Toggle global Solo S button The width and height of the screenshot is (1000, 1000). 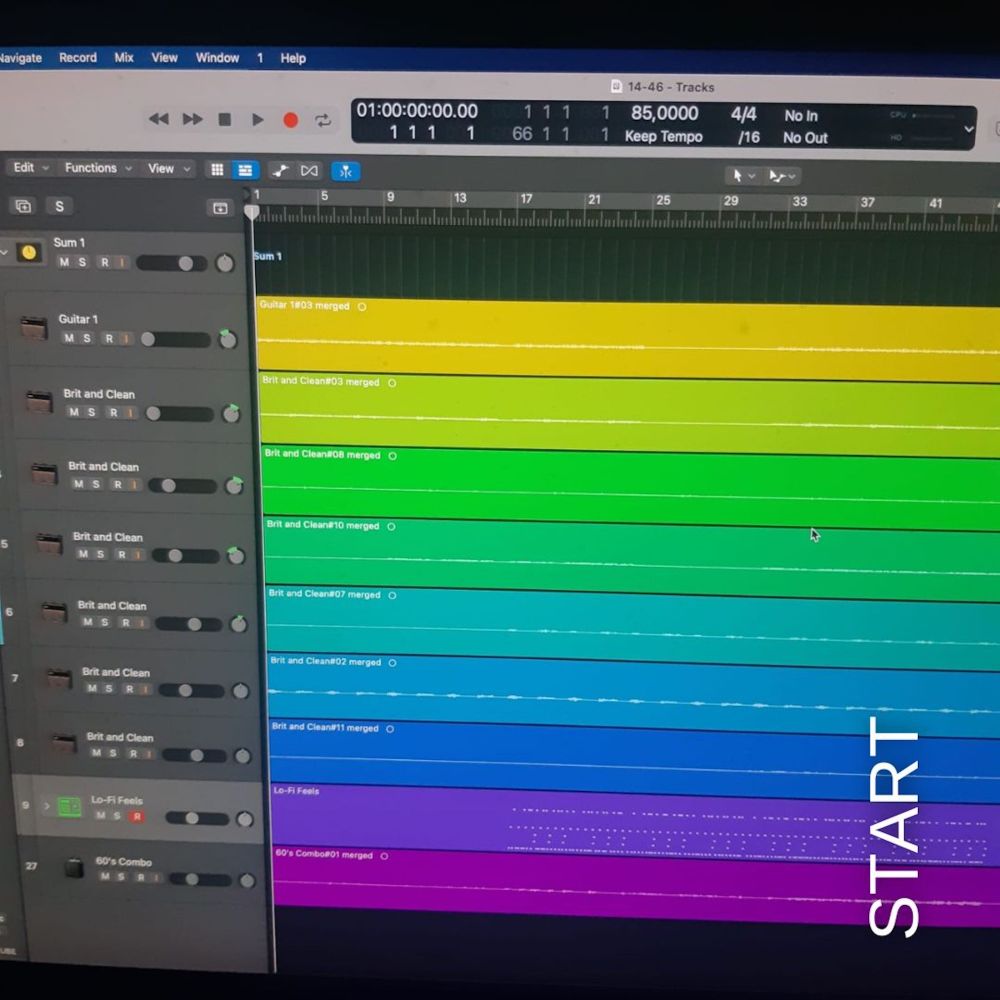(59, 207)
